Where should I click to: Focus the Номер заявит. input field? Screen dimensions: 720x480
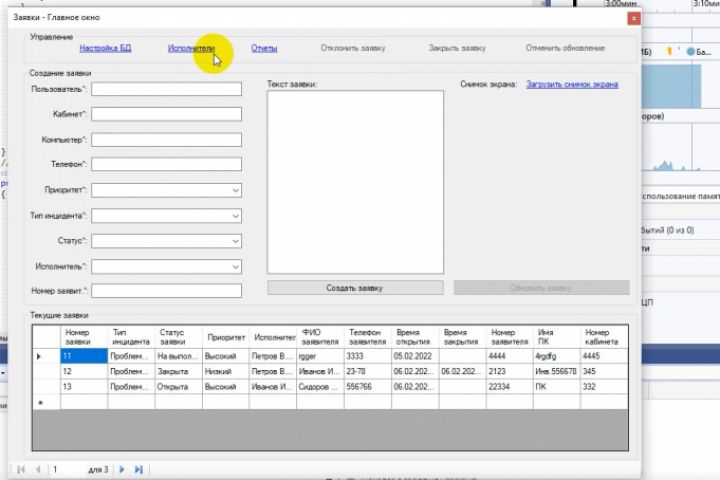pyautogui.click(x=167, y=291)
